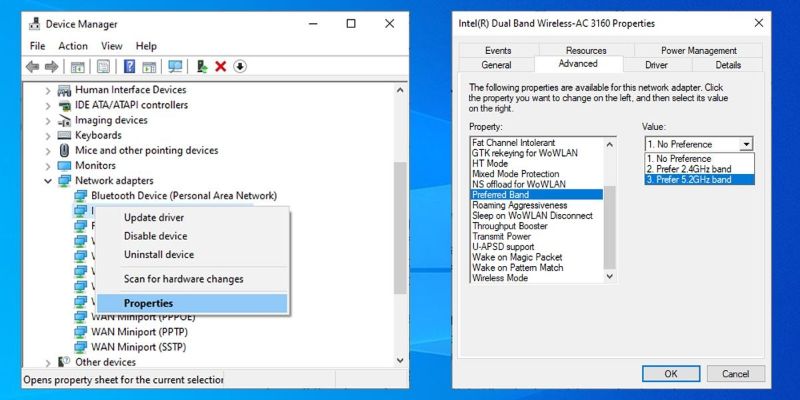The width and height of the screenshot is (800, 400).
Task: Click the blue Help toolbar icon
Action: (129, 67)
